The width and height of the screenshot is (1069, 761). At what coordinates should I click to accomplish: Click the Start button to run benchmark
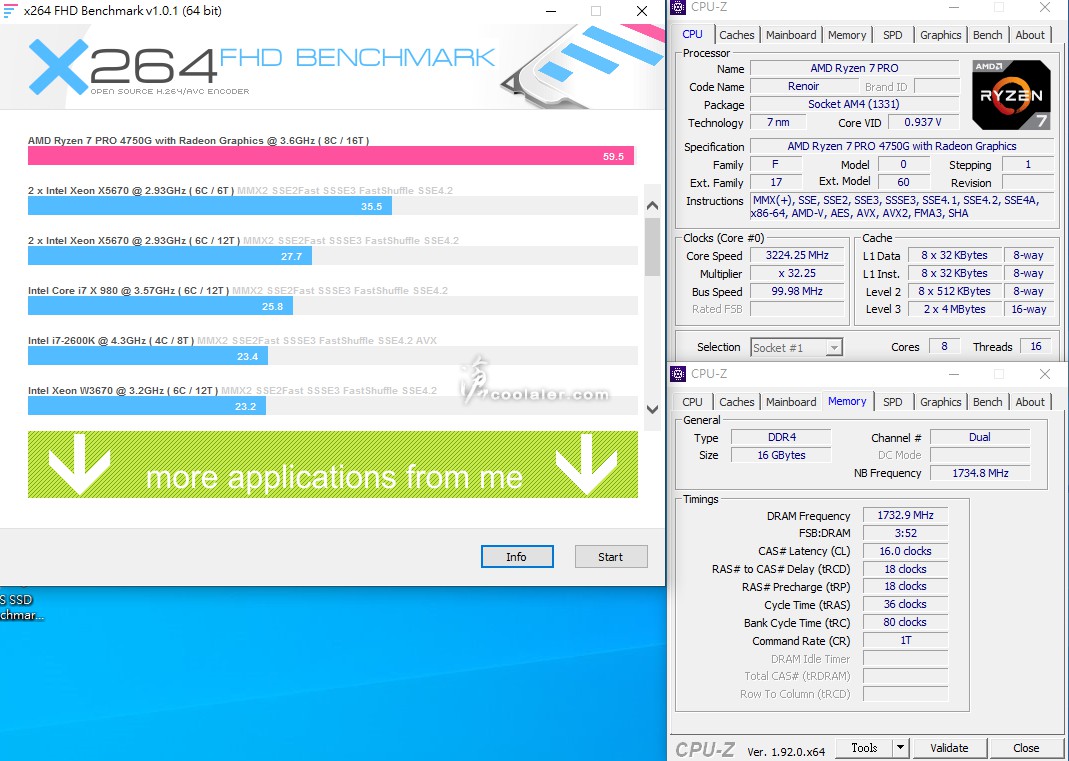(611, 556)
